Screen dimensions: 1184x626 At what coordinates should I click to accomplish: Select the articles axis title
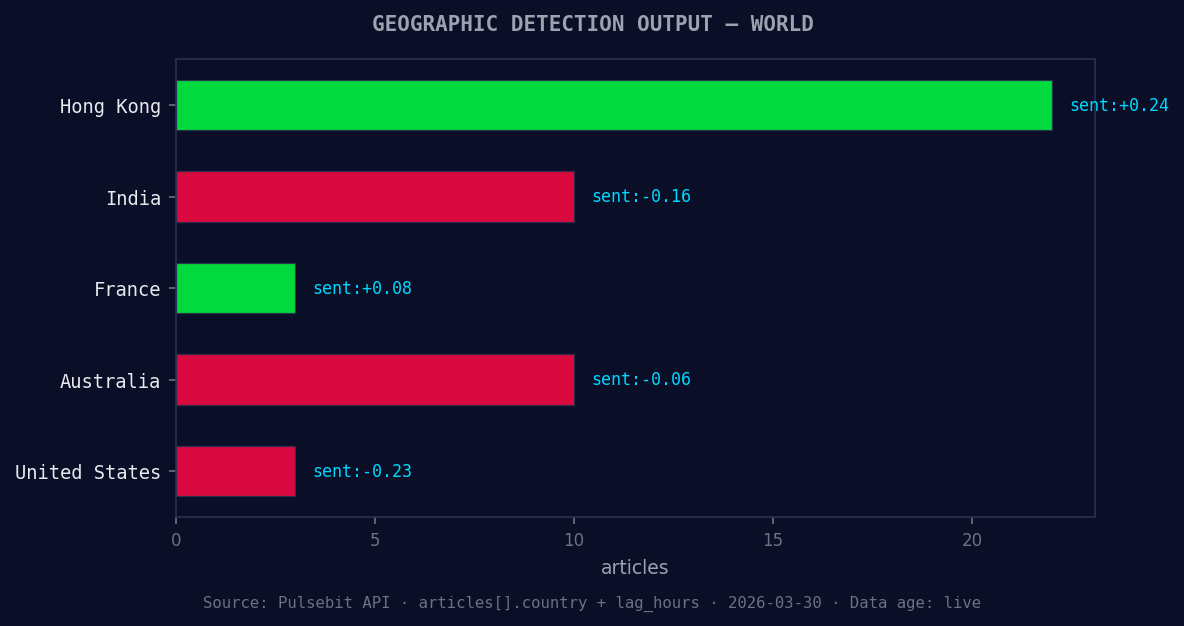(634, 567)
